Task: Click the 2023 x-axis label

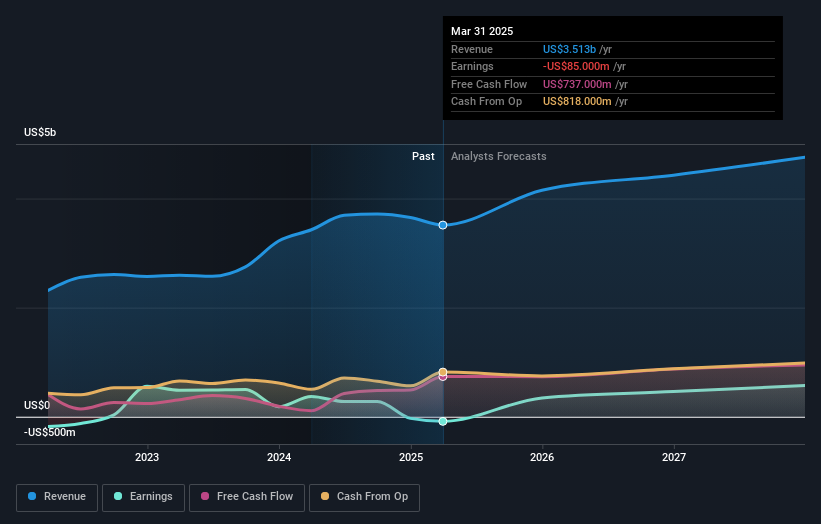Action: click(x=147, y=458)
